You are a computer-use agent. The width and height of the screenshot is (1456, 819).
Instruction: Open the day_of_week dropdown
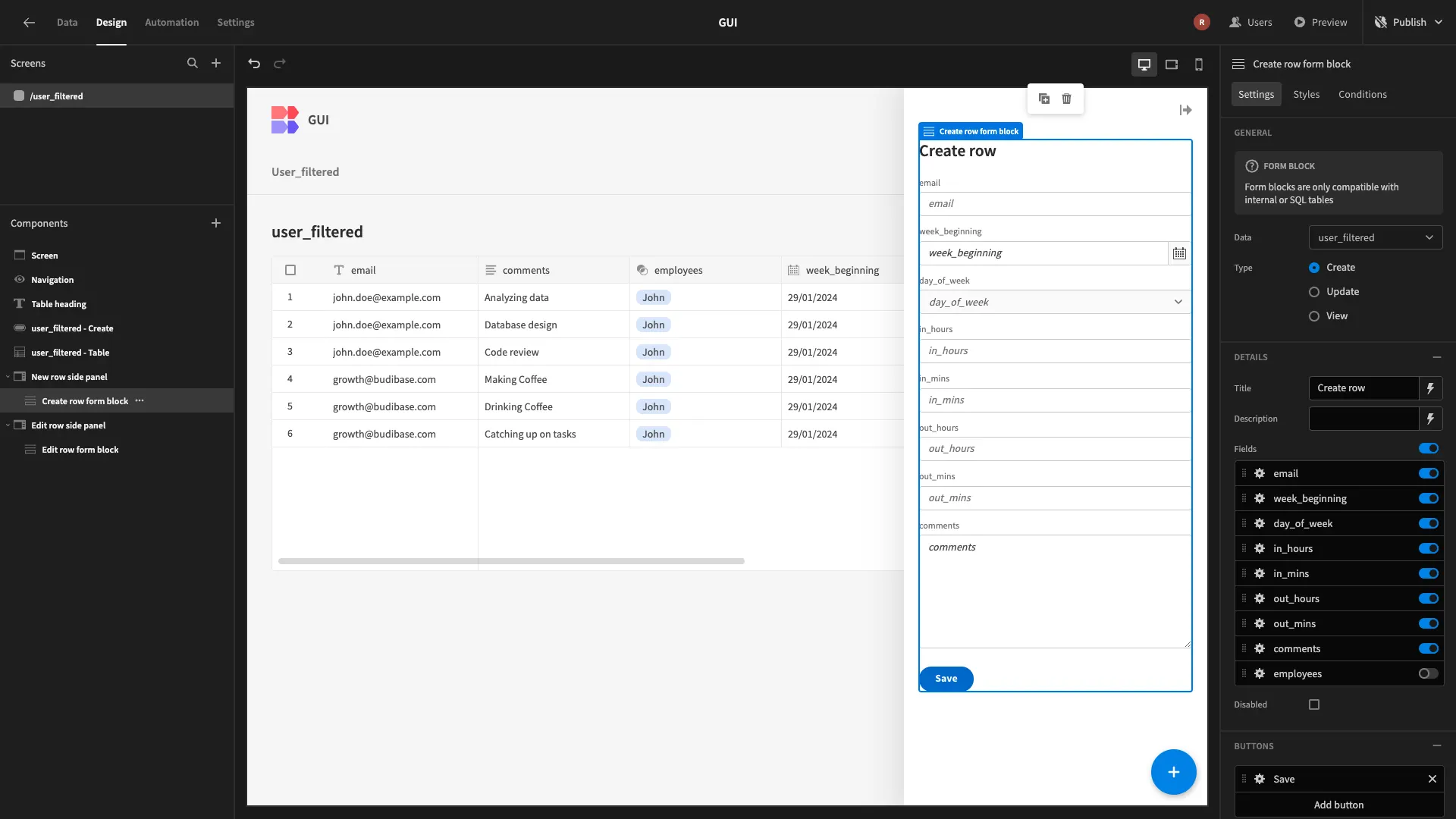pyautogui.click(x=1055, y=302)
